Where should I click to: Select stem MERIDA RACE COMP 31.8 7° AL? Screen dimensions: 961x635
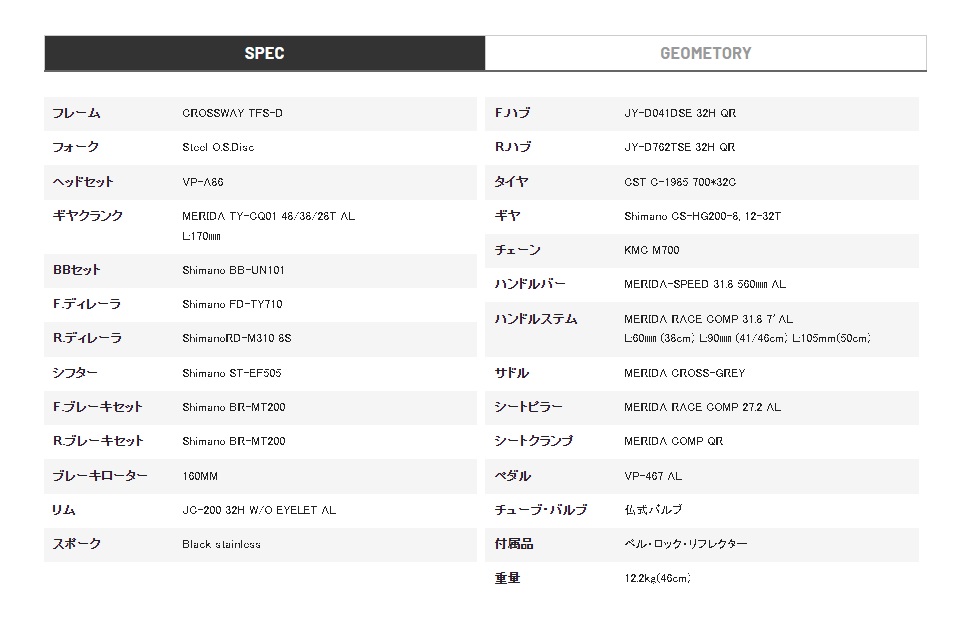point(708,319)
